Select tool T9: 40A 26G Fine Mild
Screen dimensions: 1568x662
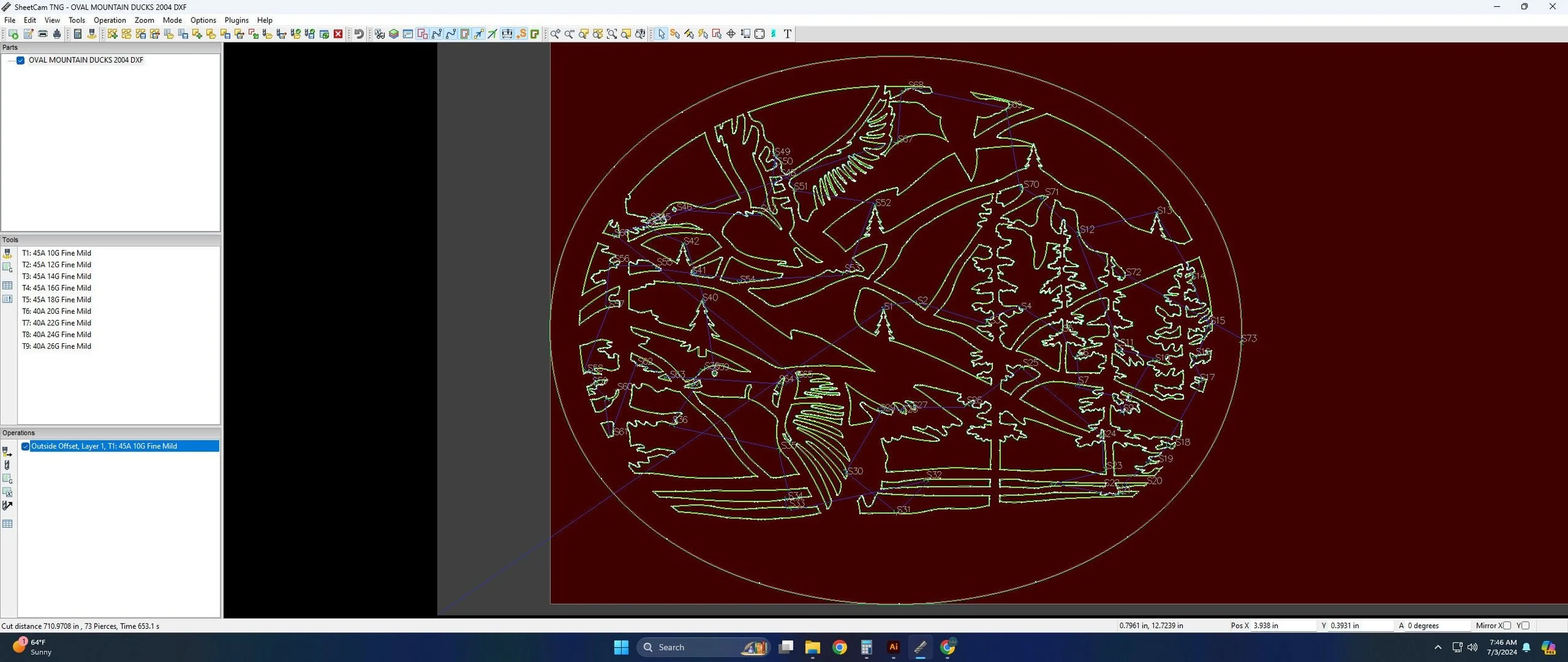point(56,346)
